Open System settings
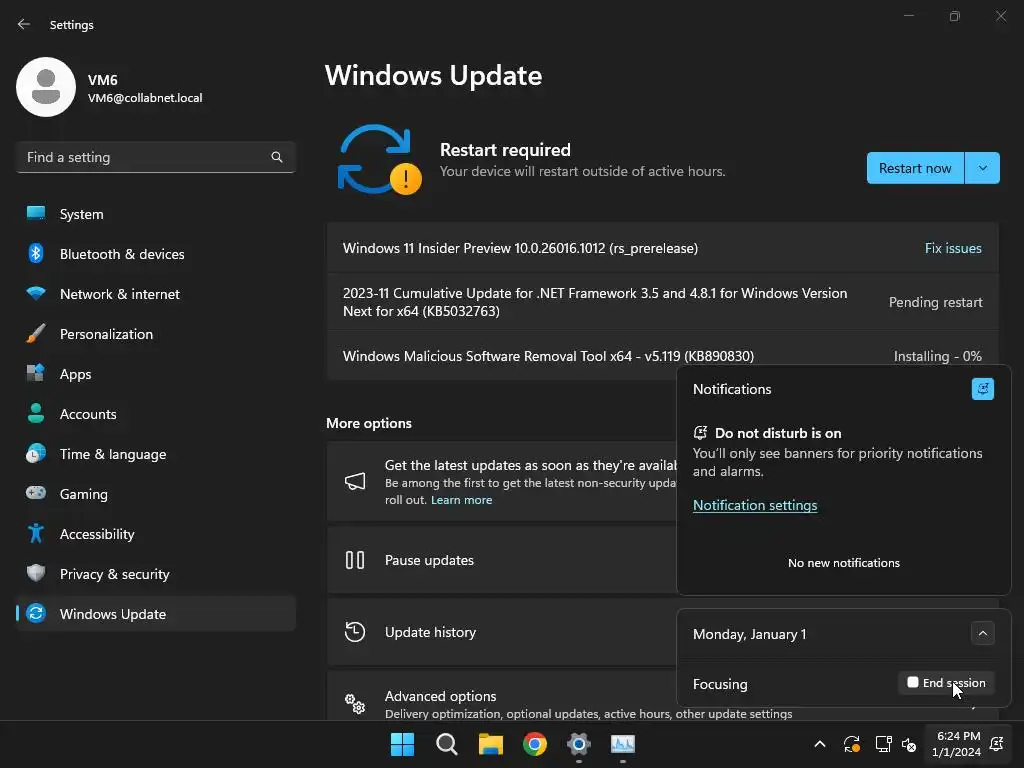1024x768 pixels. point(155,214)
